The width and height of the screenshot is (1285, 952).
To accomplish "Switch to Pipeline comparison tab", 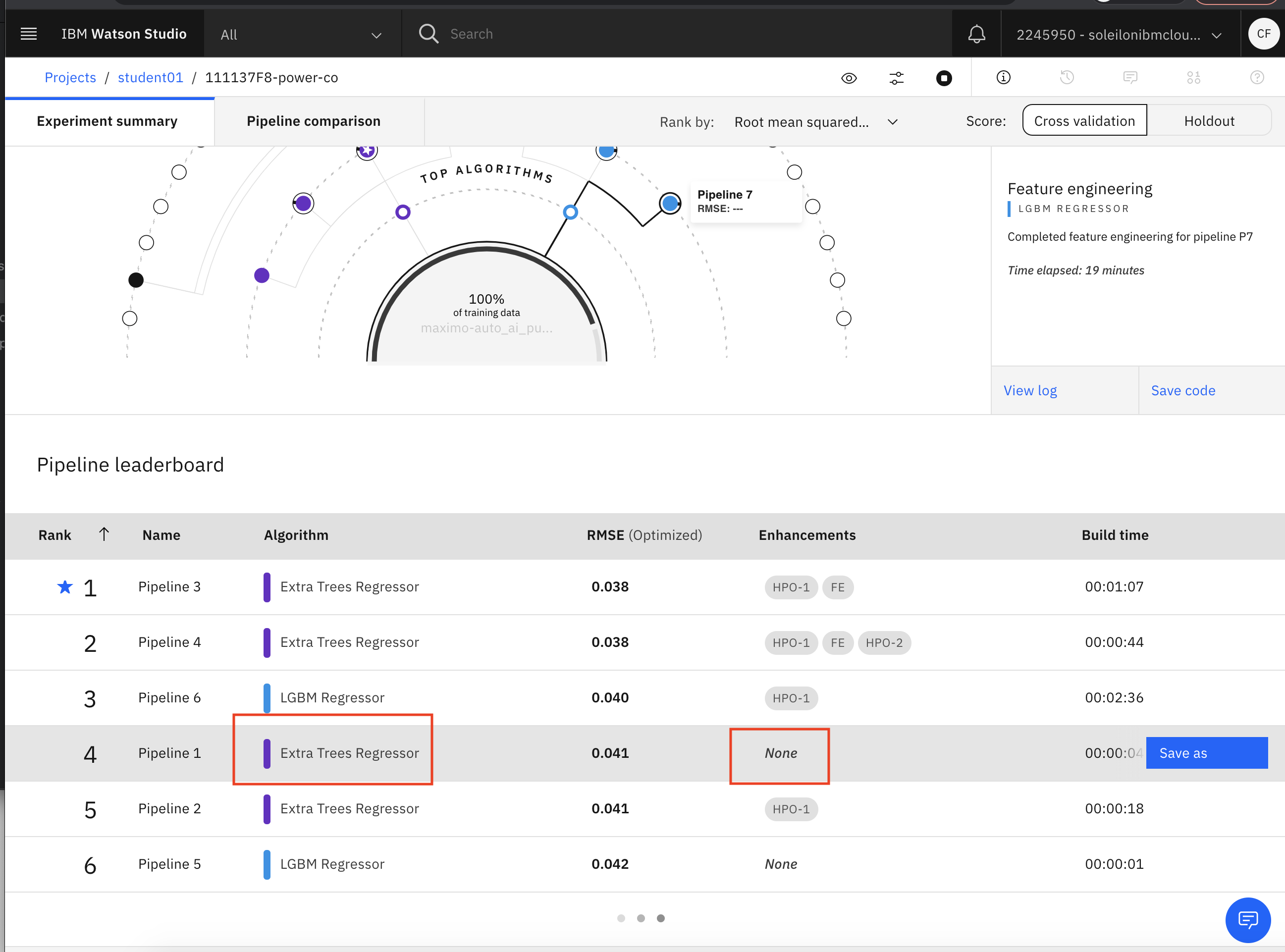I will (x=313, y=121).
